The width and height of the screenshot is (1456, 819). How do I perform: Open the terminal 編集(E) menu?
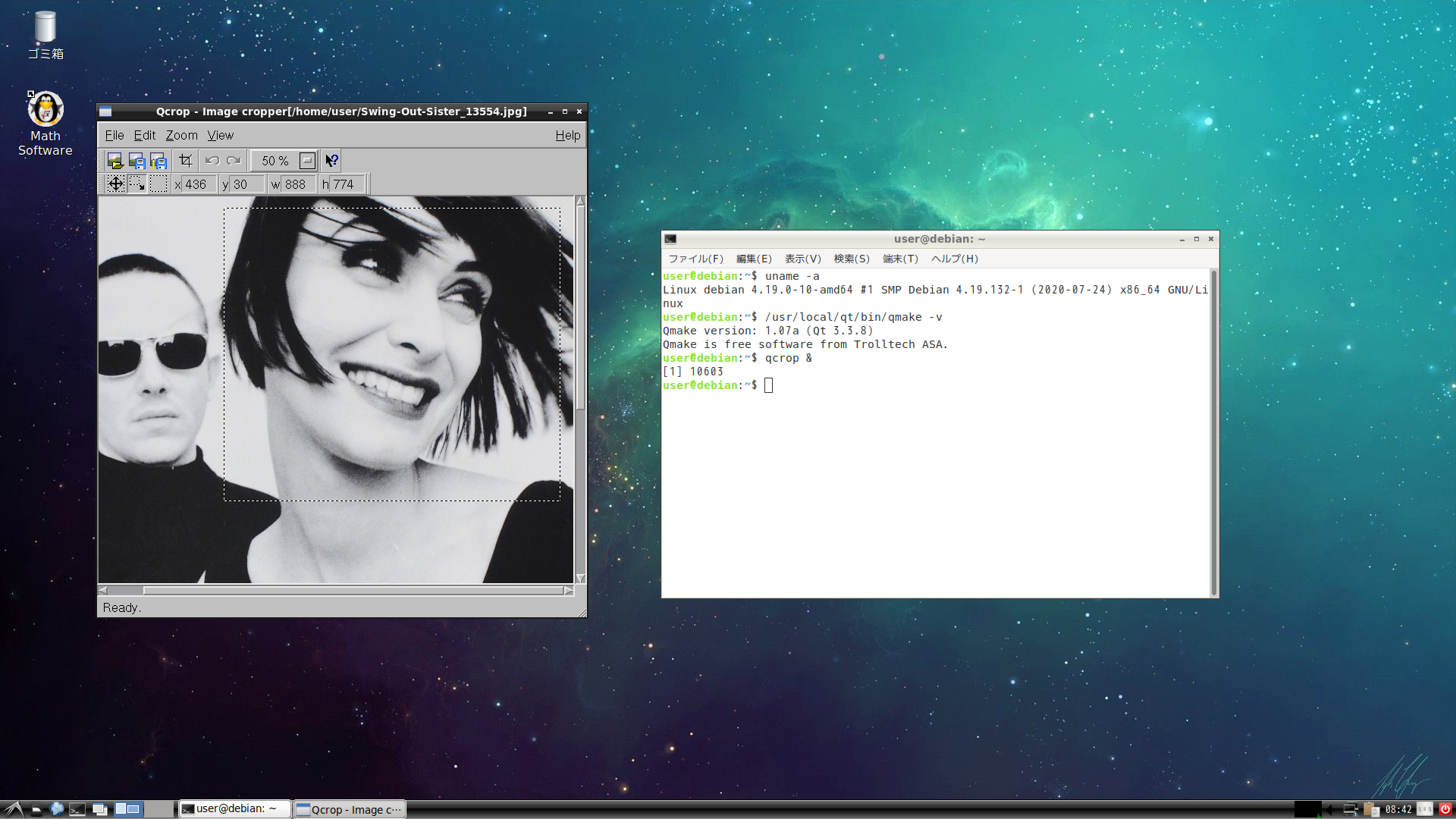(754, 259)
